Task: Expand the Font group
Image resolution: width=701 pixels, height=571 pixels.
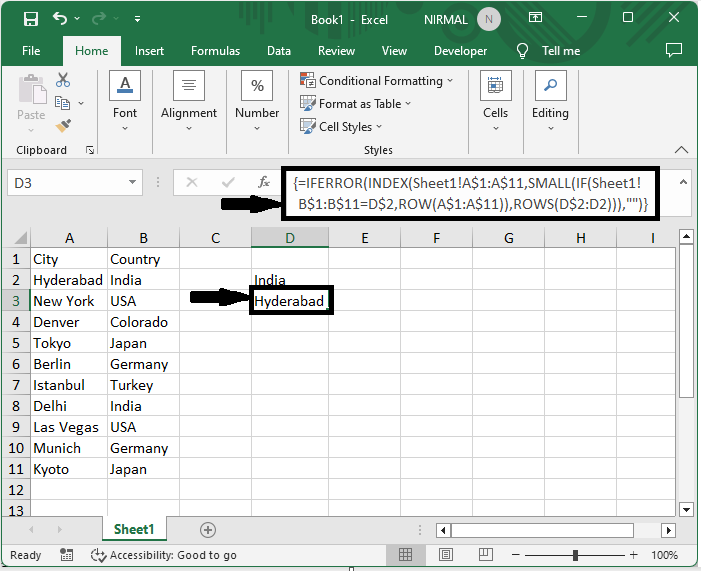Action: 125,101
